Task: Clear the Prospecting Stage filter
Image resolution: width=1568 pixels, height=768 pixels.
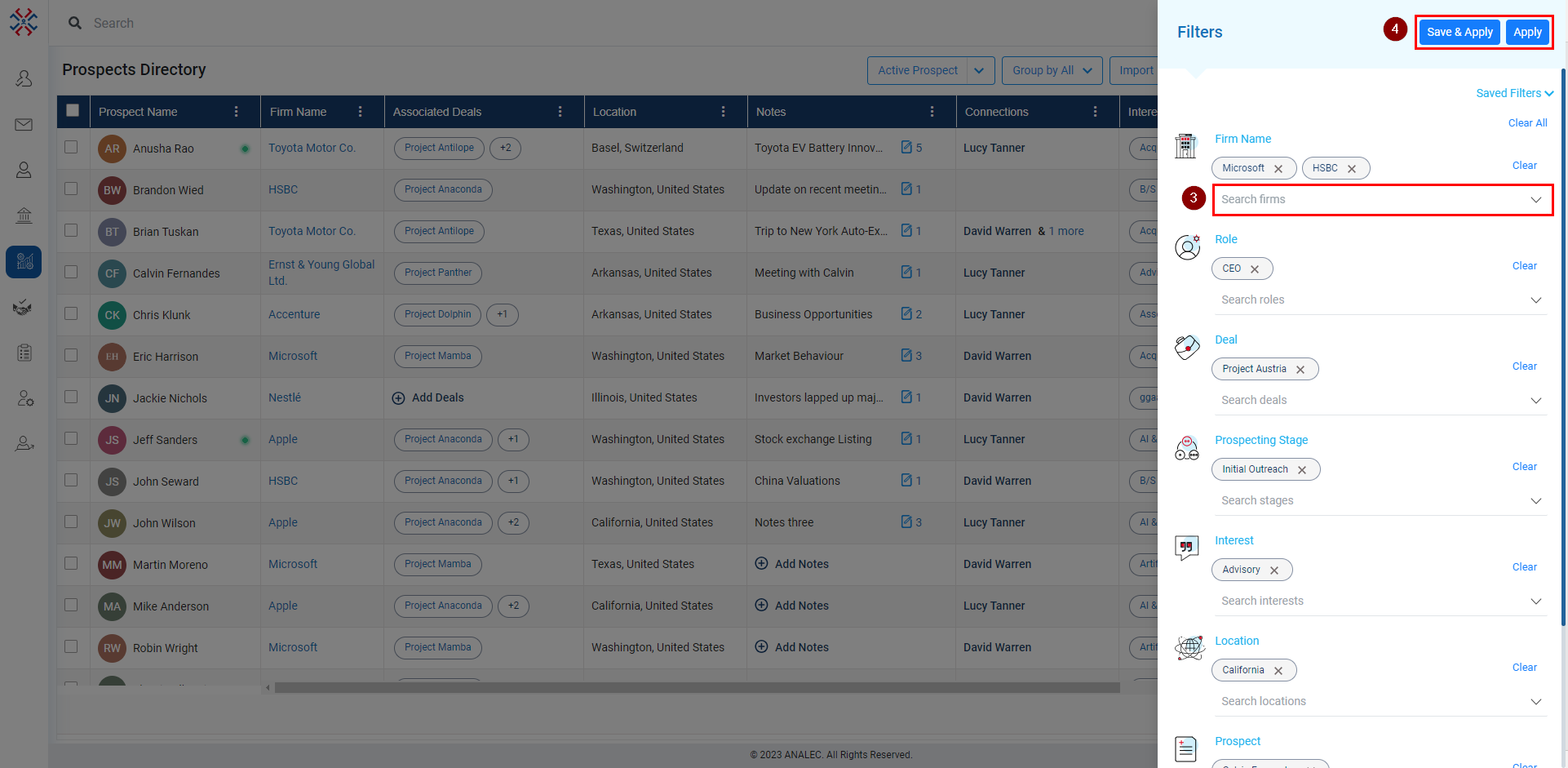Action: pyautogui.click(x=1524, y=467)
